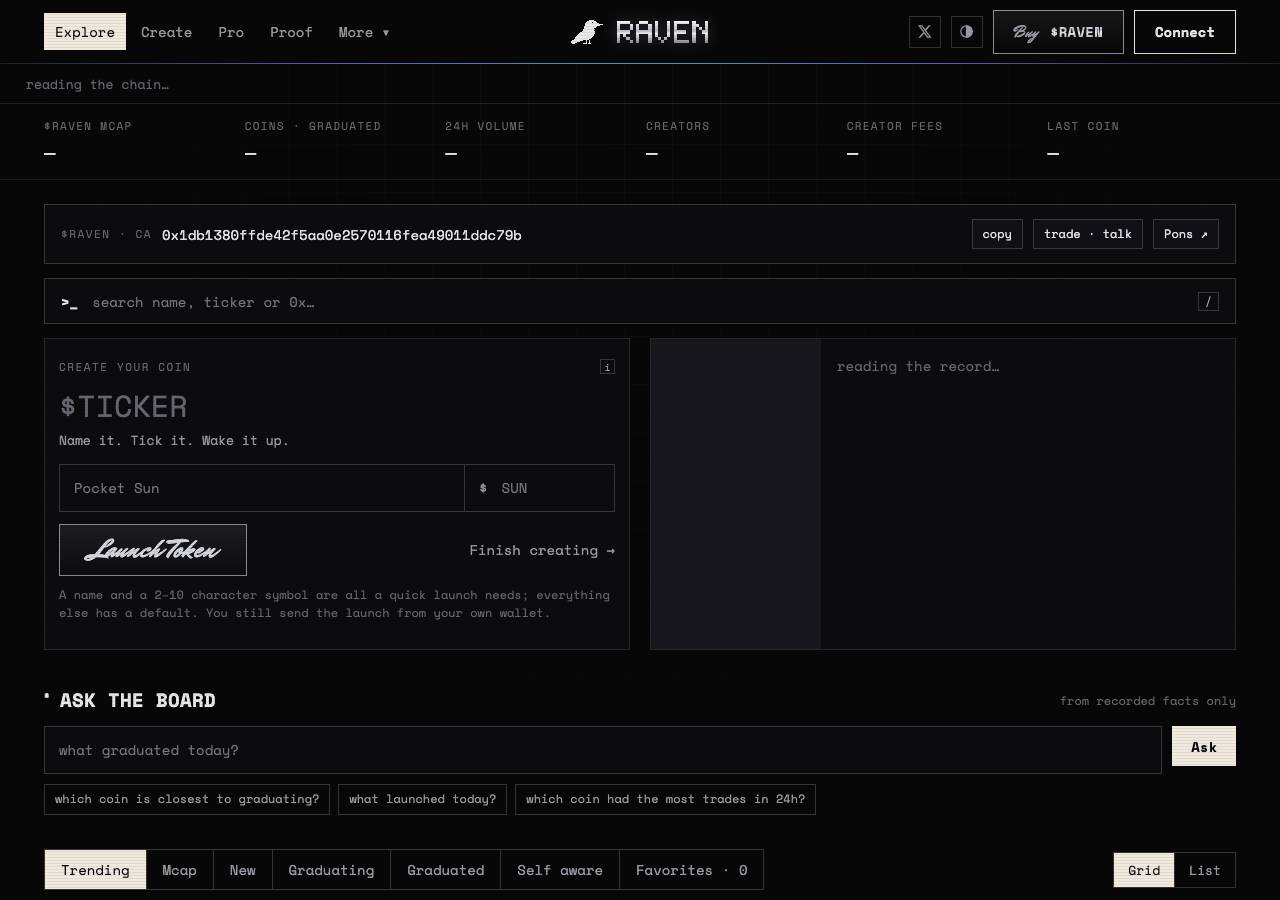Select the Mcap filter tab
This screenshot has width=1280, height=900.
click(x=179, y=870)
